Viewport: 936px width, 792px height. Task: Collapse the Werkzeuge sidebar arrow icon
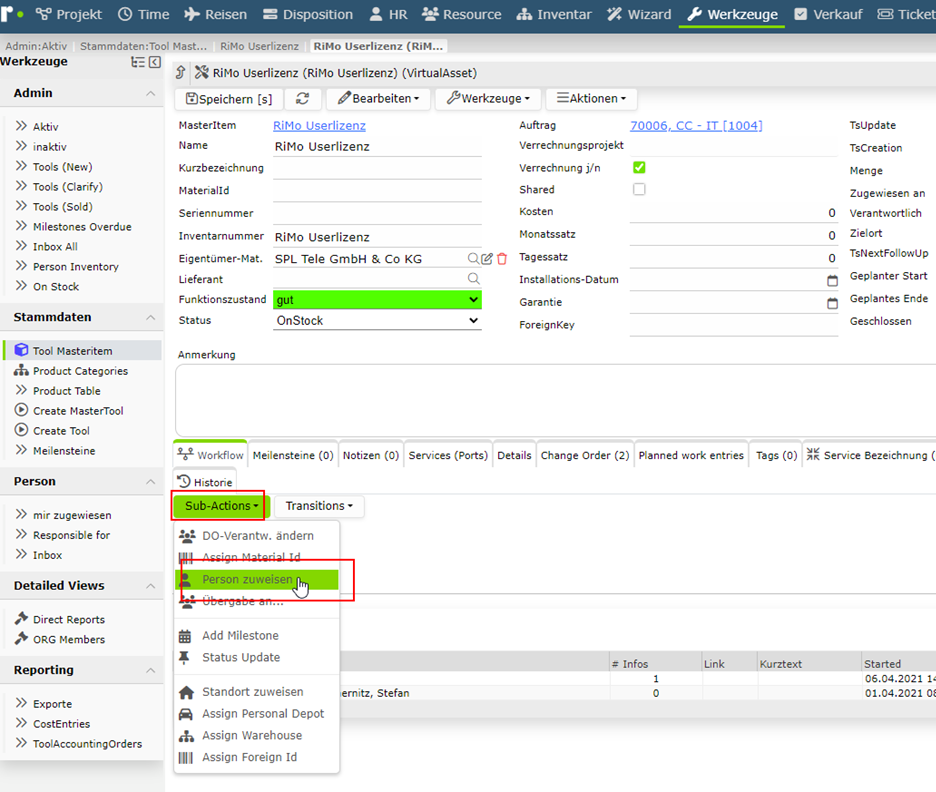tap(155, 62)
